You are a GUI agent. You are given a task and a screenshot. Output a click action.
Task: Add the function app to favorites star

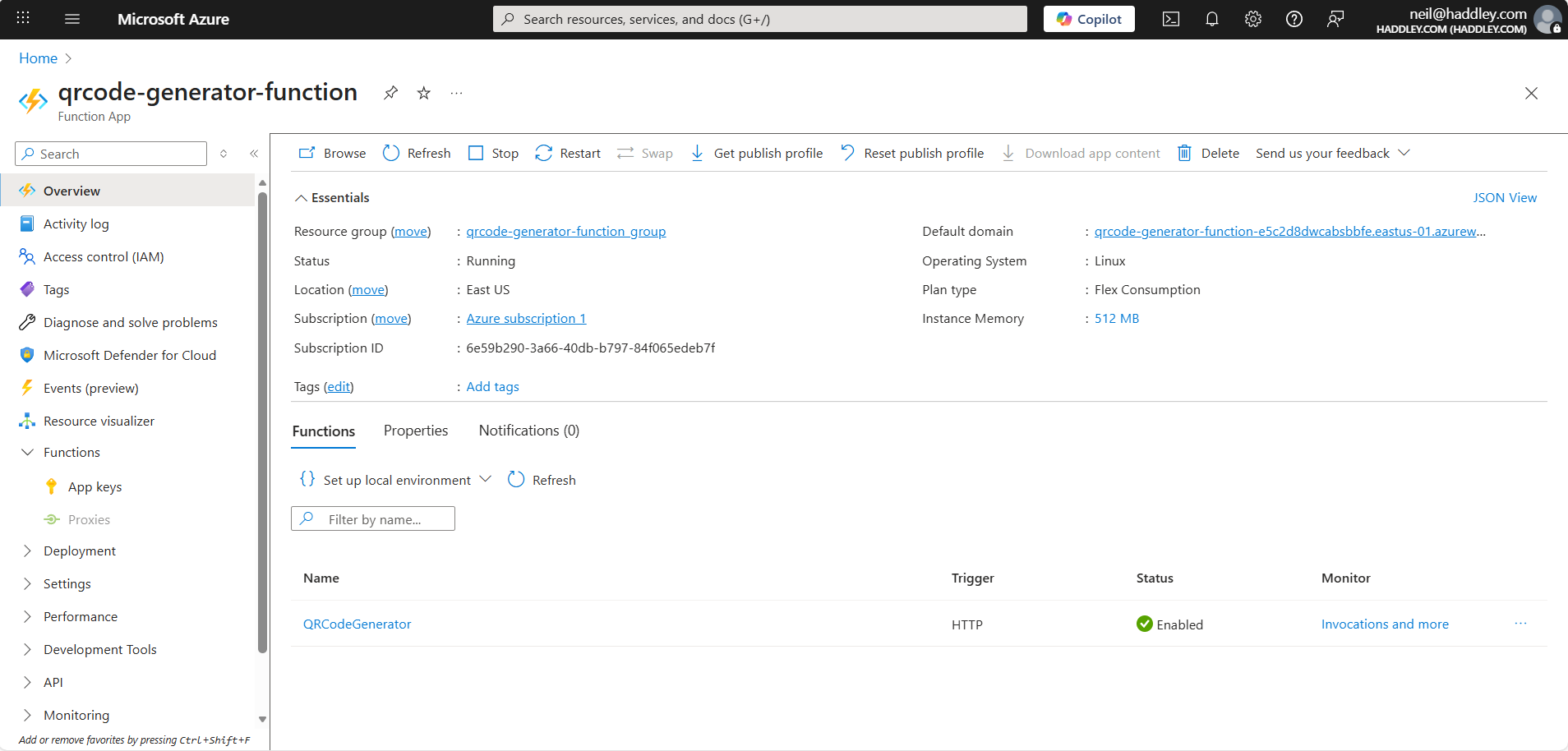point(424,93)
